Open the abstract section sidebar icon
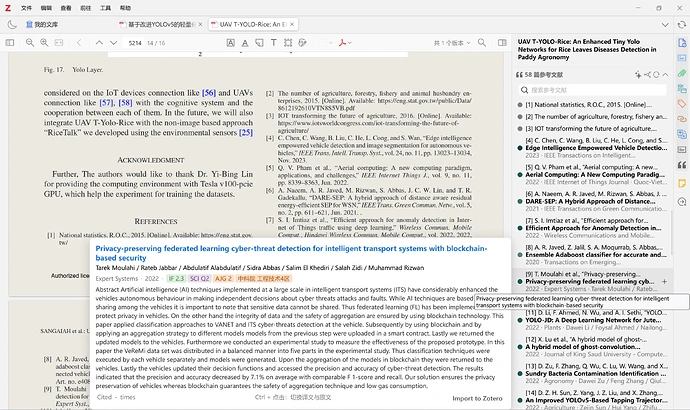The height and width of the screenshot is (410, 690). click(x=682, y=58)
